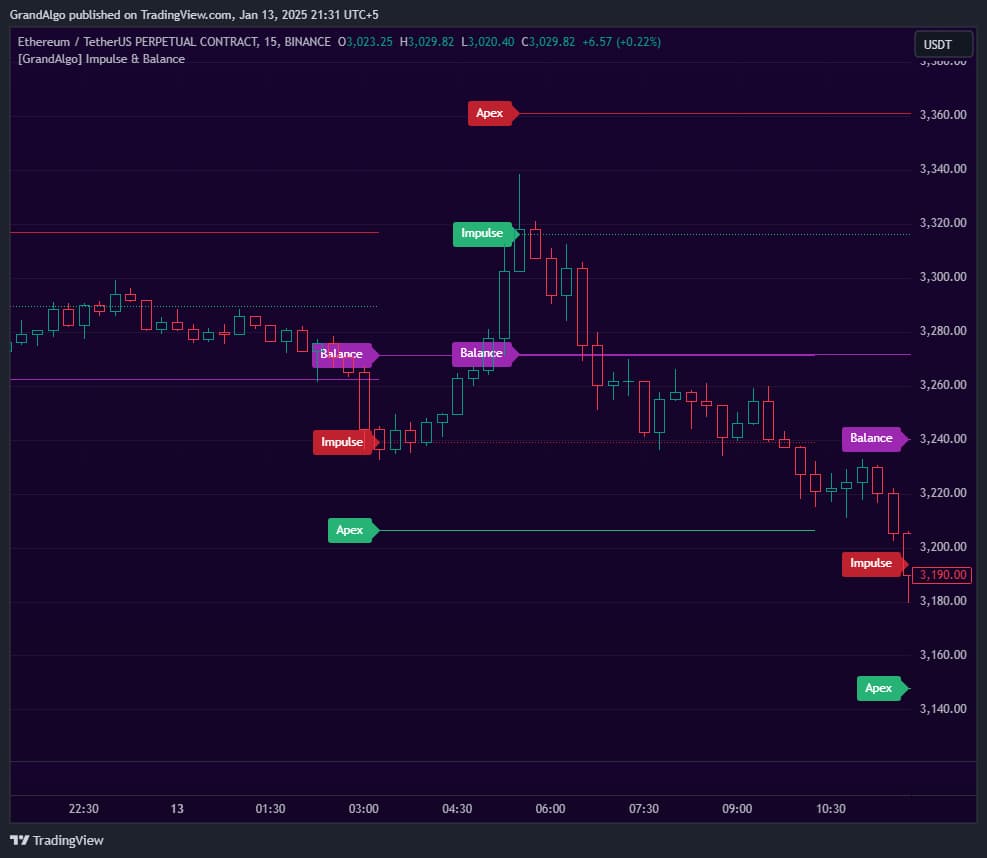Select the red Apex marker at chart top
Screen dimensions: 987x858
pyautogui.click(x=490, y=113)
